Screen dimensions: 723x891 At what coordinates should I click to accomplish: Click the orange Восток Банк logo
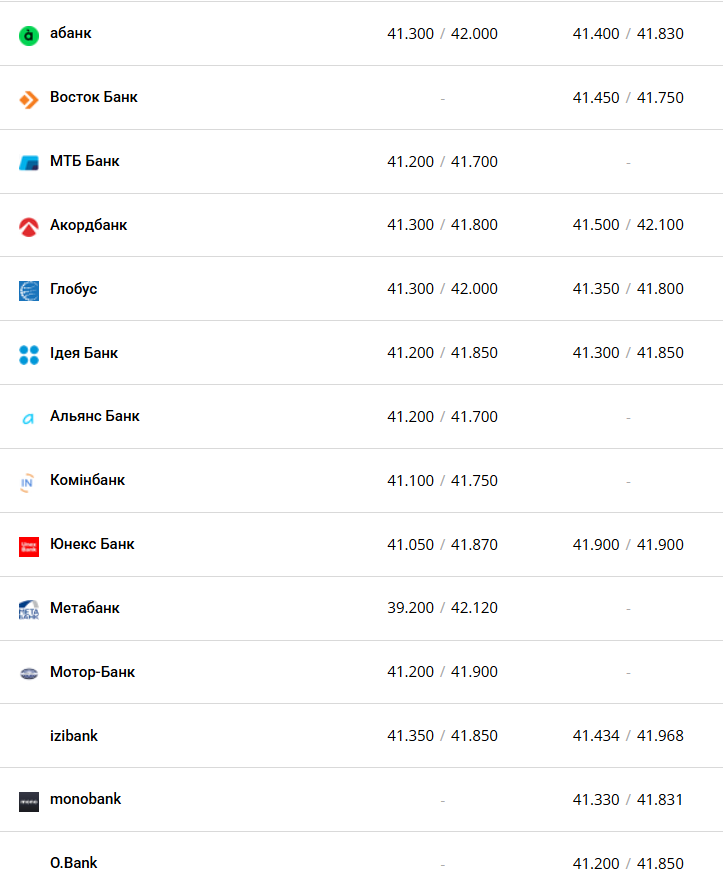pos(29,99)
